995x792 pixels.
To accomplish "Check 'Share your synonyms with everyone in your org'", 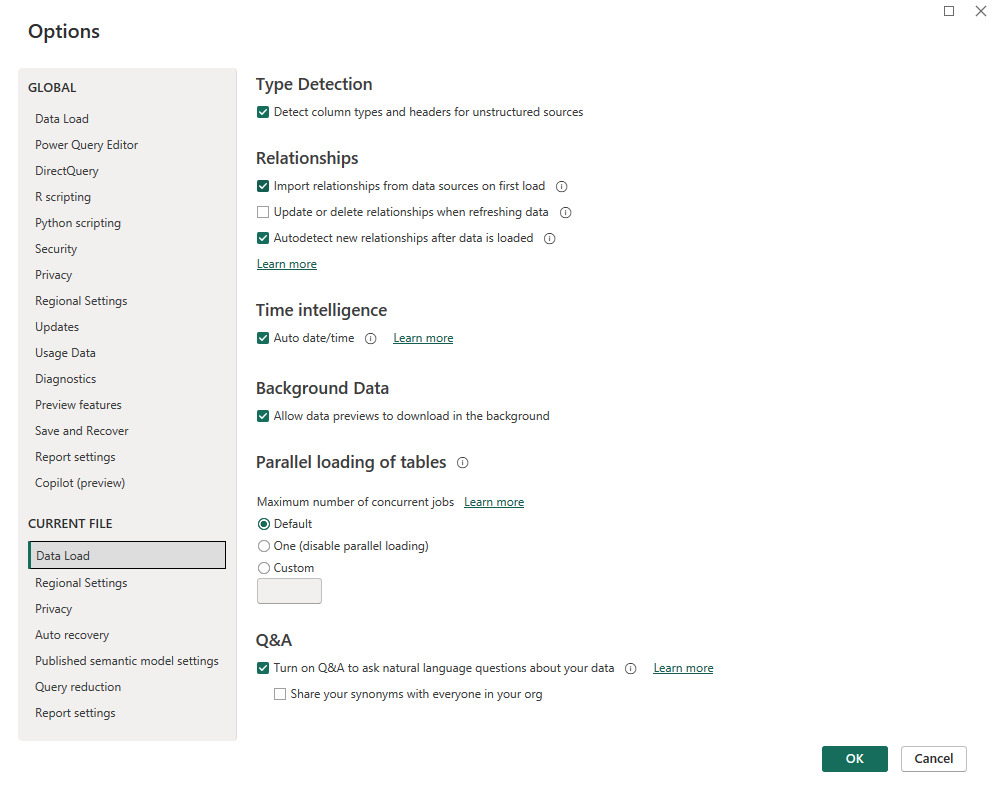I will point(280,694).
